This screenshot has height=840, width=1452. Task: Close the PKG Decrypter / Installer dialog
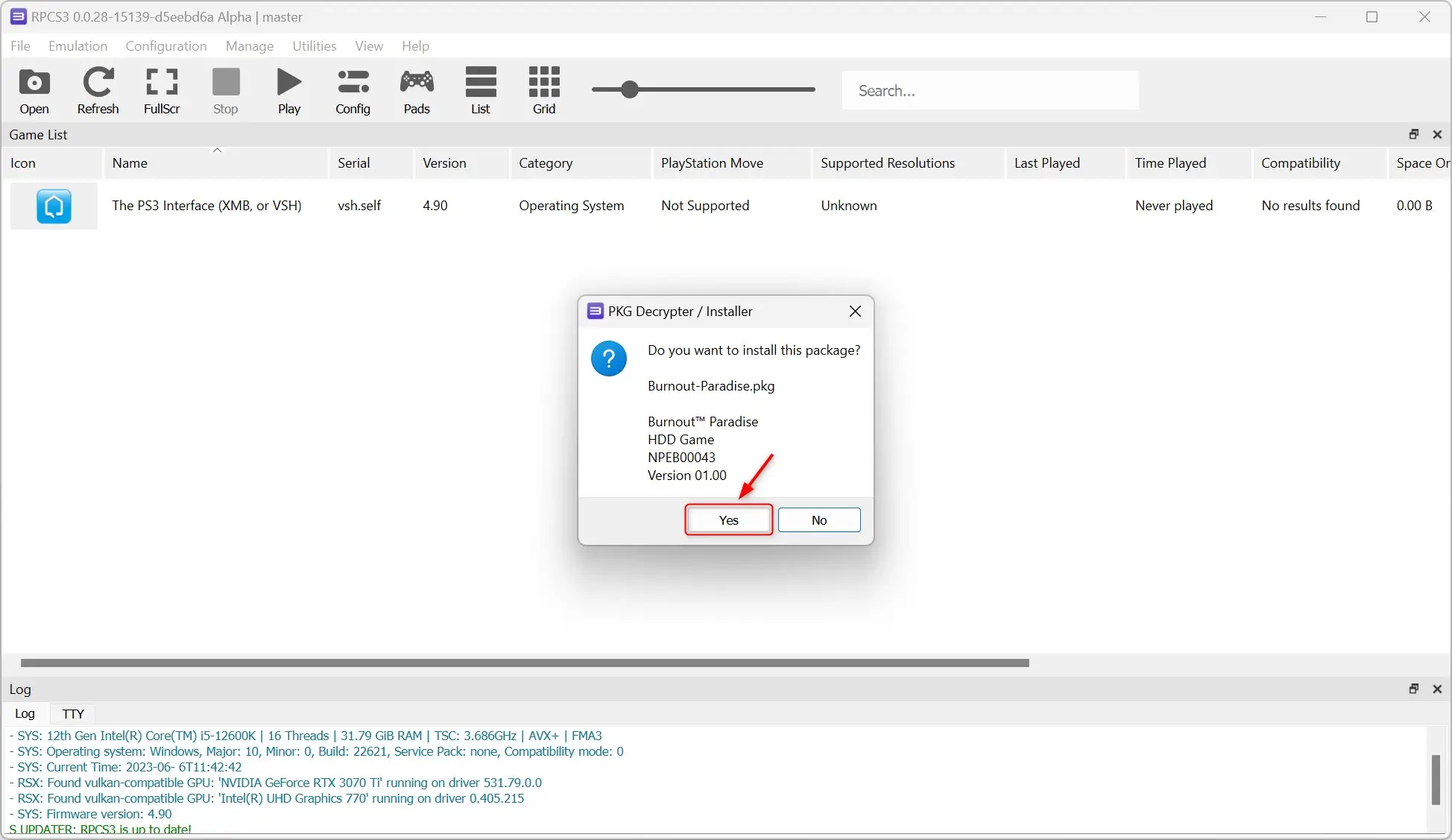pos(855,311)
